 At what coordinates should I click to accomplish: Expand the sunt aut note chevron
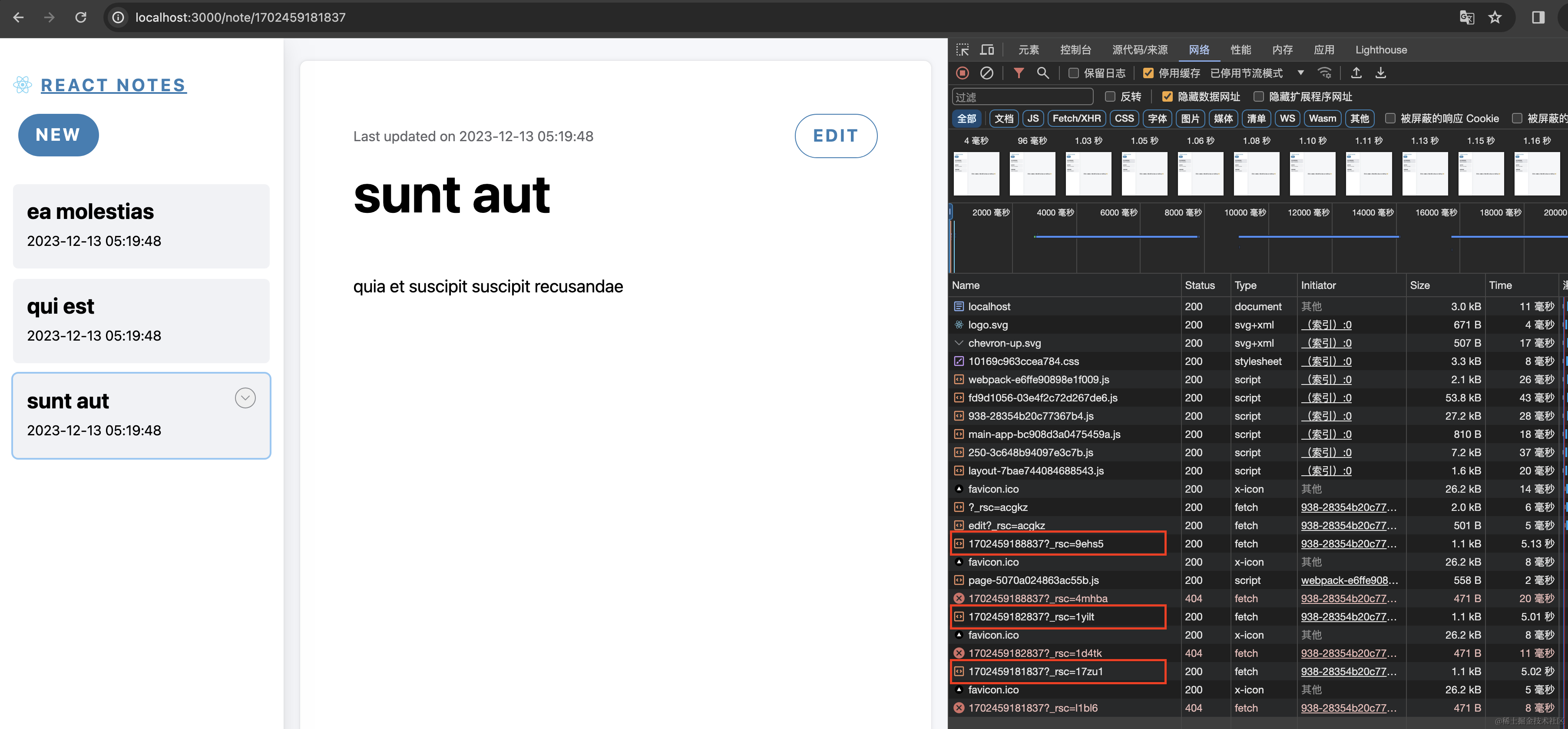pos(245,398)
